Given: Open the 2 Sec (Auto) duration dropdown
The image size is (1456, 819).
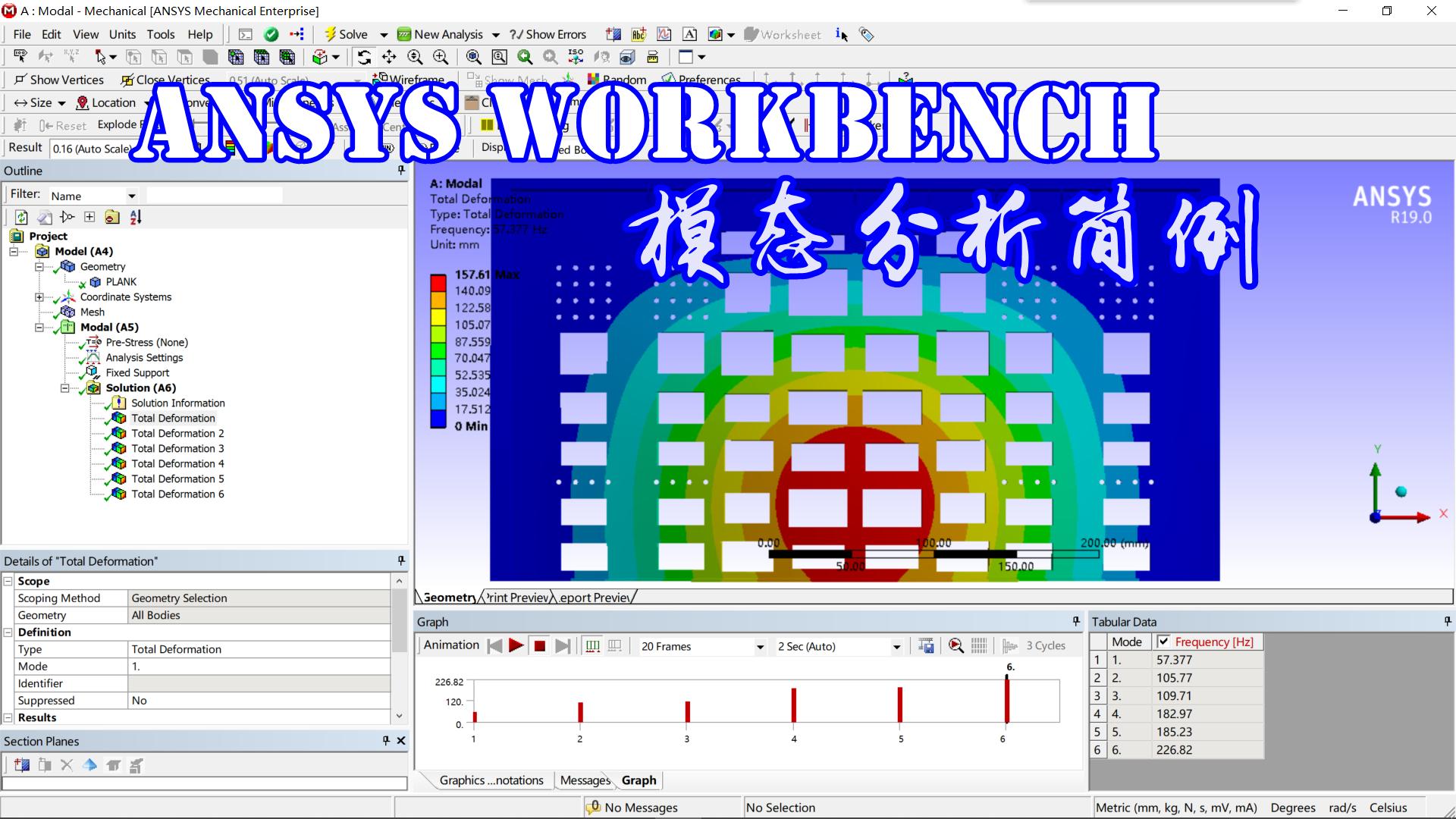Looking at the screenshot, I should (x=897, y=646).
